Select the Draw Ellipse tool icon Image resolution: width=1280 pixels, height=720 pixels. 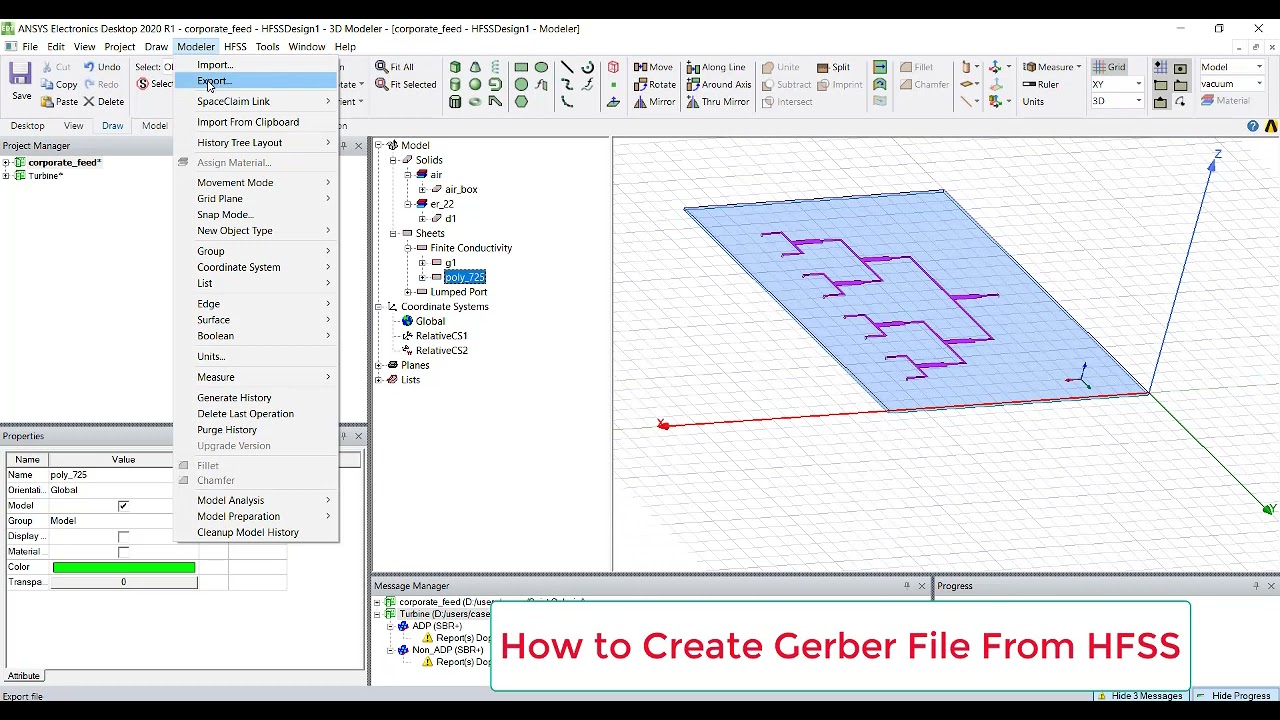[541, 67]
